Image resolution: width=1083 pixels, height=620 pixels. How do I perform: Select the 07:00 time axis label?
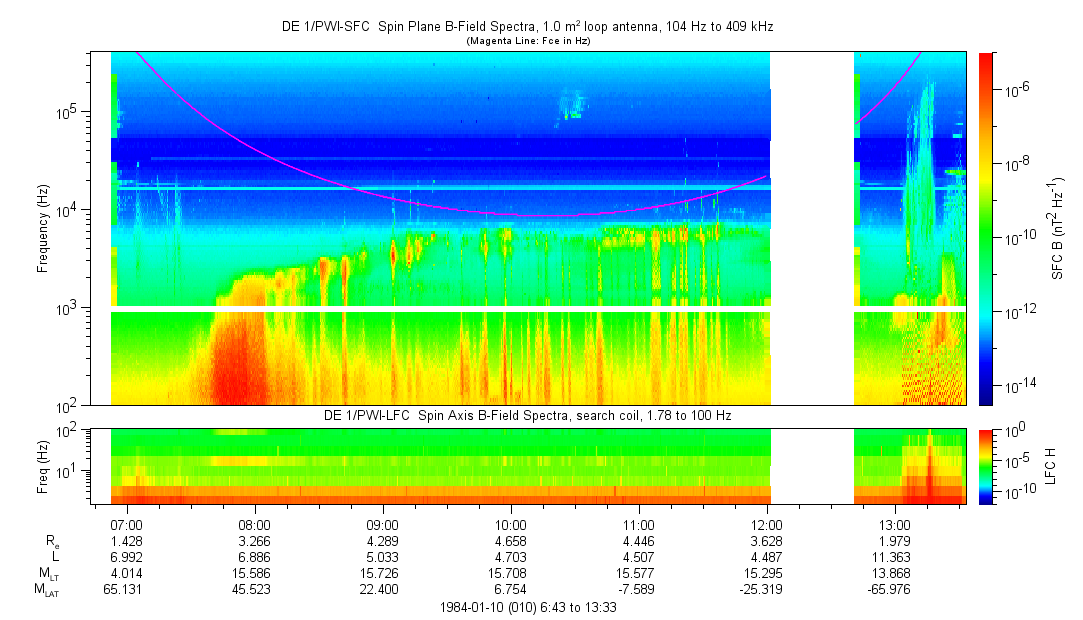[x=127, y=524]
